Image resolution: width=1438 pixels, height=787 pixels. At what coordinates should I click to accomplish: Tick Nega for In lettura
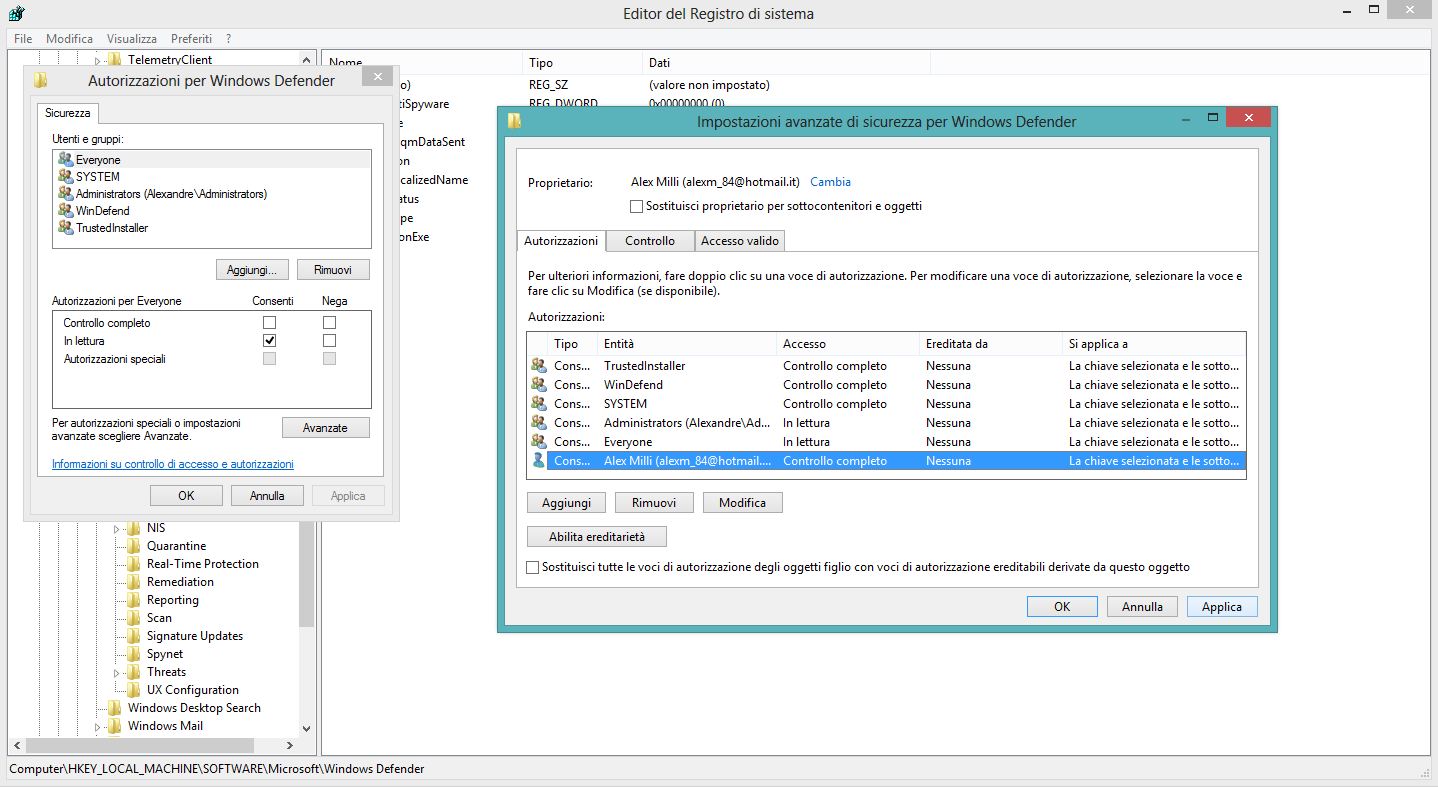click(329, 341)
